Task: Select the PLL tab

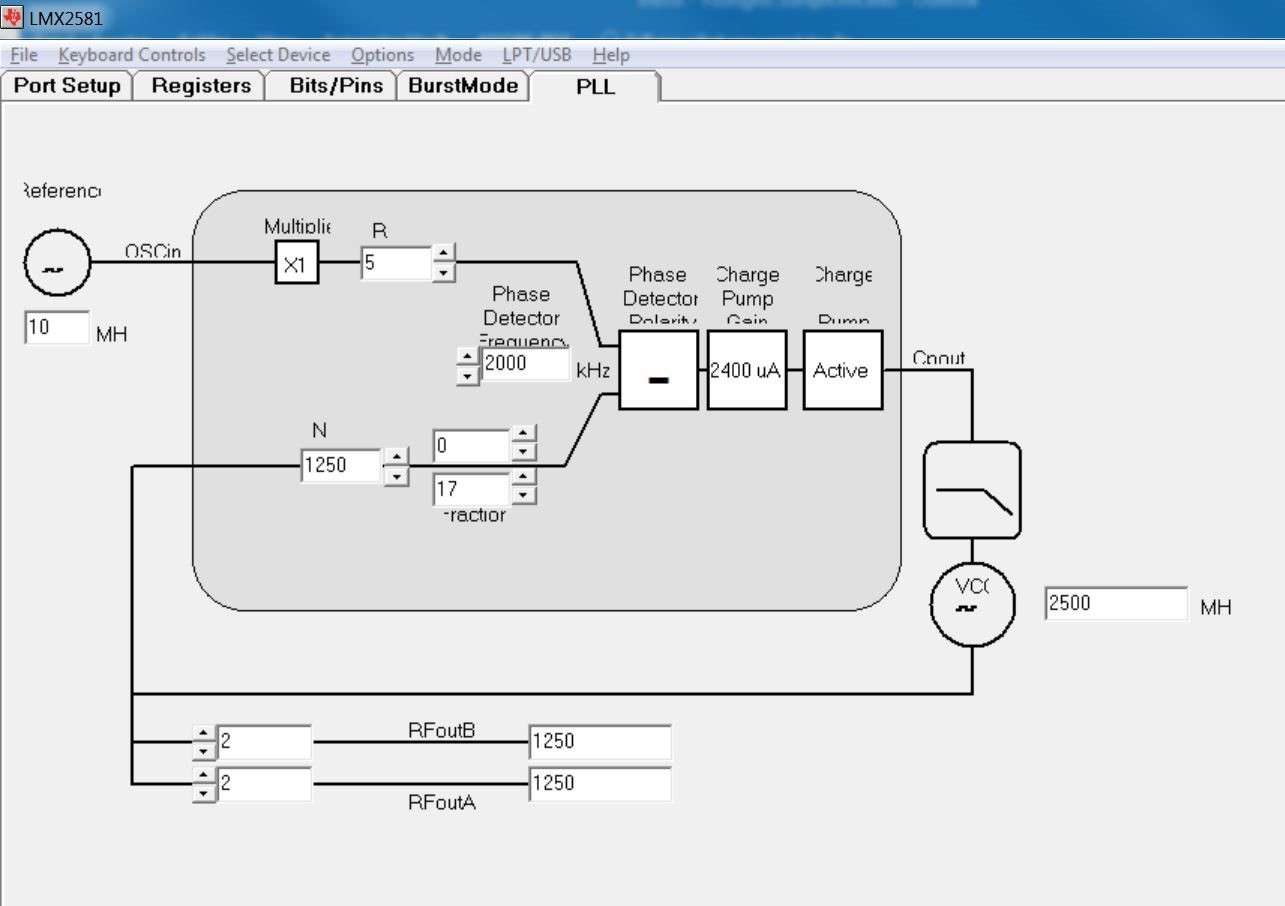Action: (x=595, y=86)
